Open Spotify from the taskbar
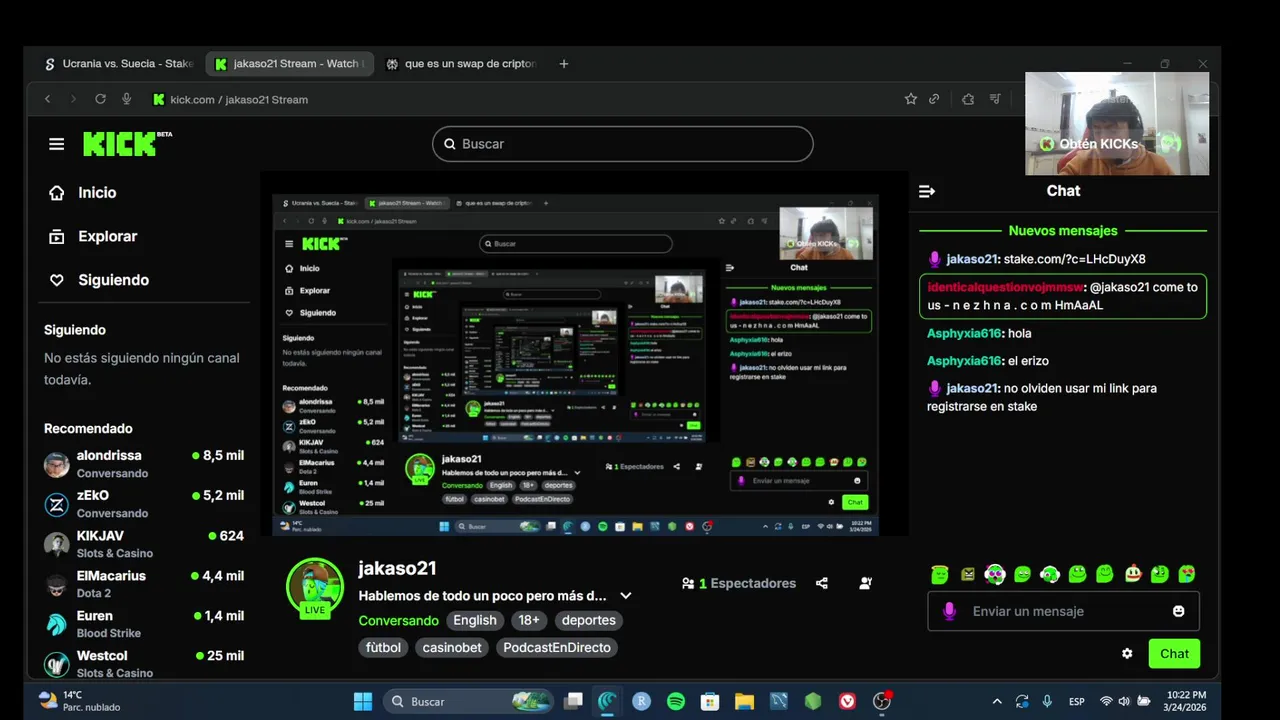The height and width of the screenshot is (720, 1280). [x=676, y=702]
